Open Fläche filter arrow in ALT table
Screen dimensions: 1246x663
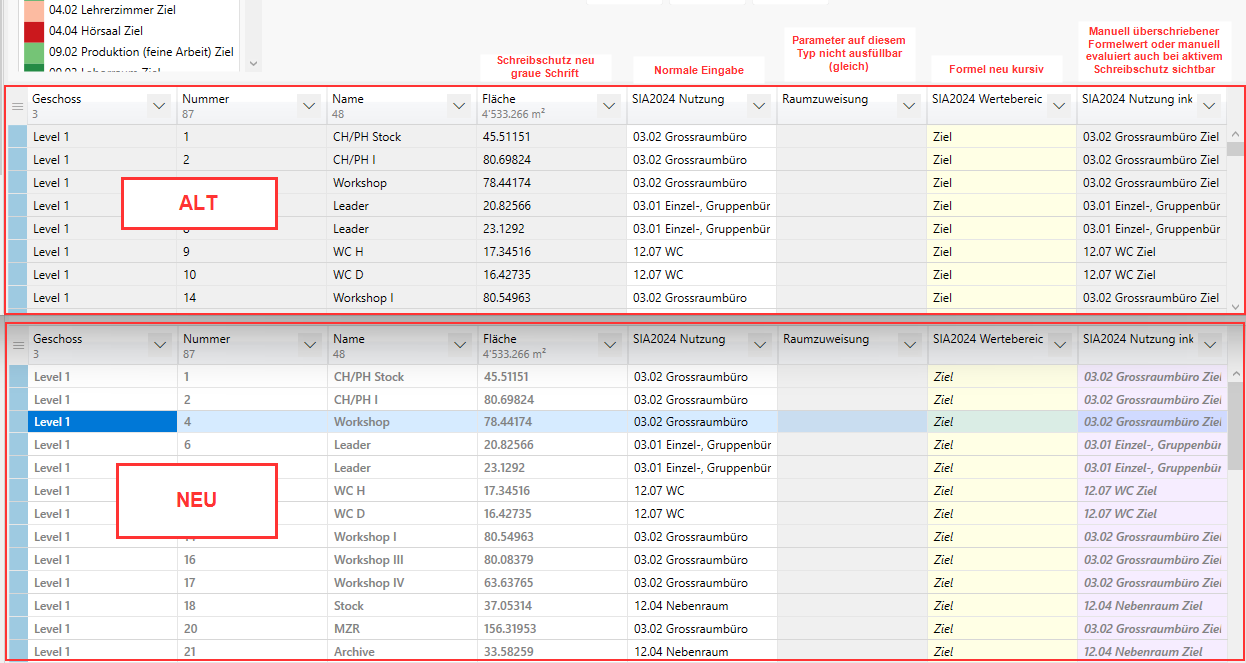coord(609,105)
